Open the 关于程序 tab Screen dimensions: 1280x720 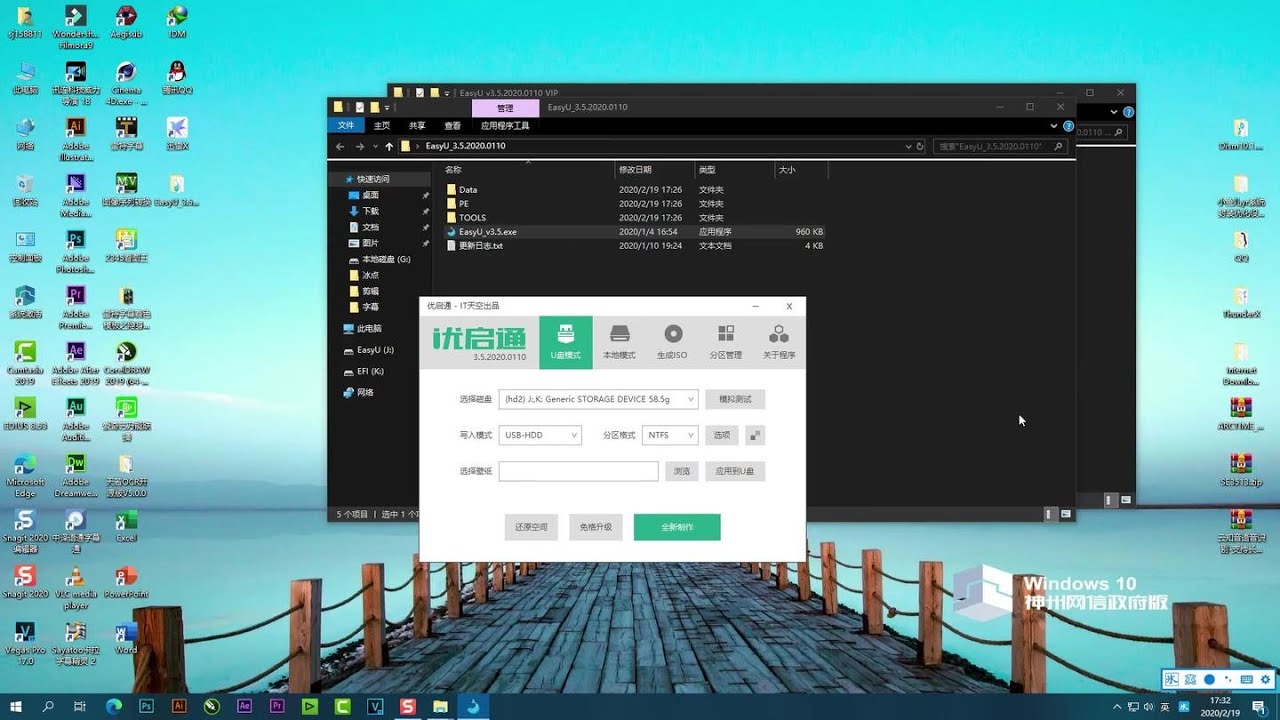779,342
